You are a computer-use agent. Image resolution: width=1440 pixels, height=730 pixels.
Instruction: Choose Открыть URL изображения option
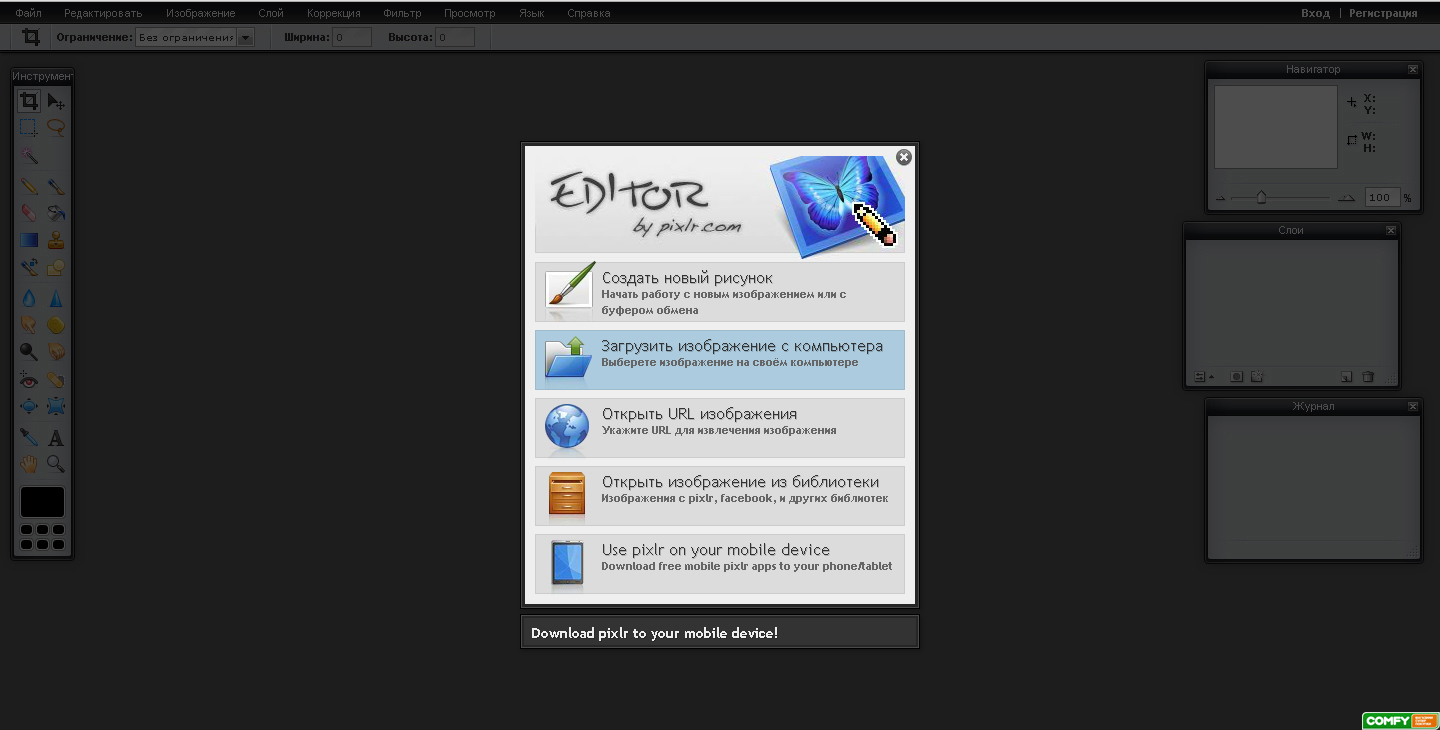tap(720, 428)
